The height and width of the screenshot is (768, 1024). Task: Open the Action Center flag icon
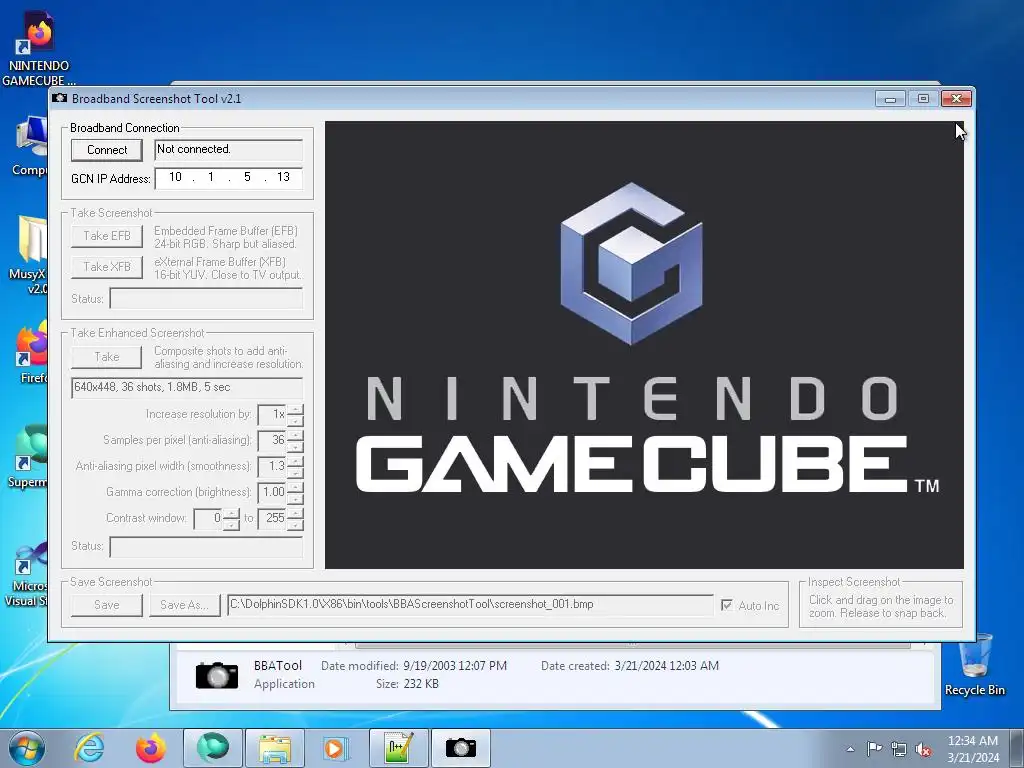874,748
